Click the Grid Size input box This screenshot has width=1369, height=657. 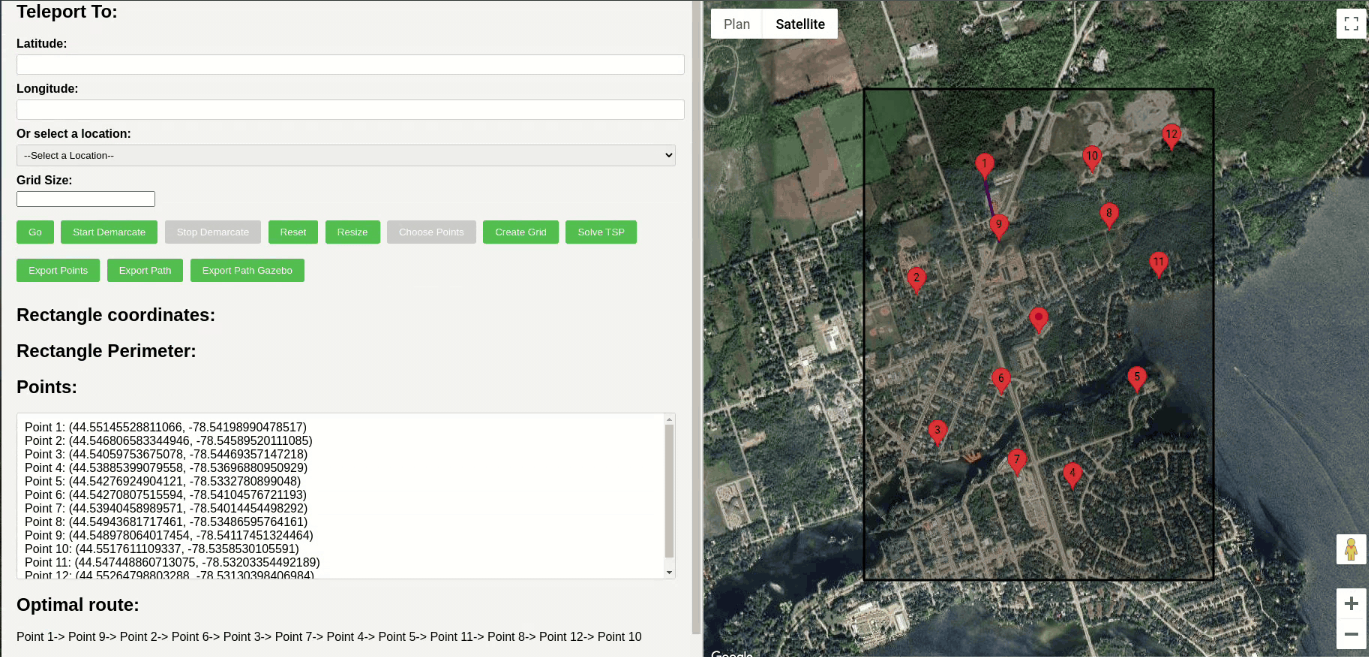[86, 199]
